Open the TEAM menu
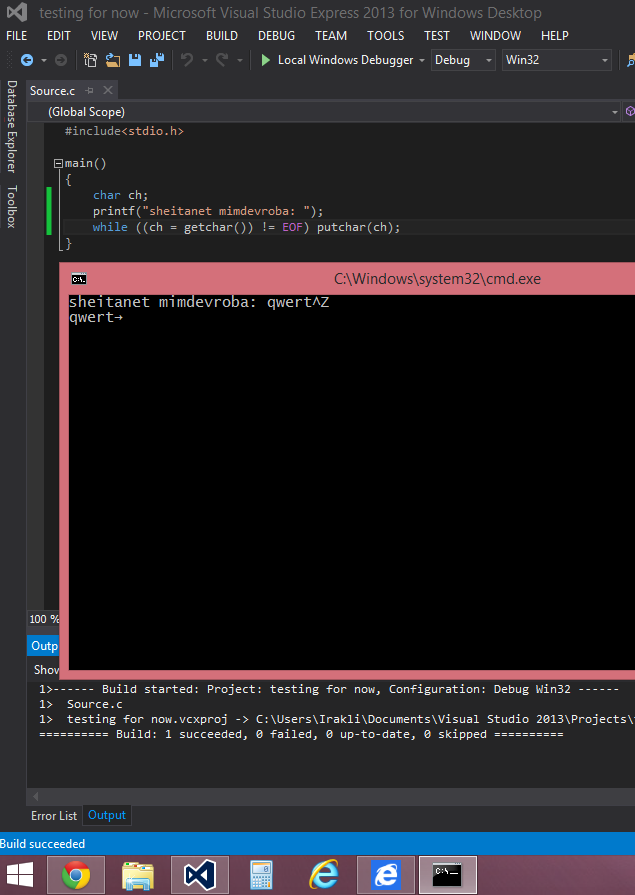The image size is (635, 895). pos(331,35)
